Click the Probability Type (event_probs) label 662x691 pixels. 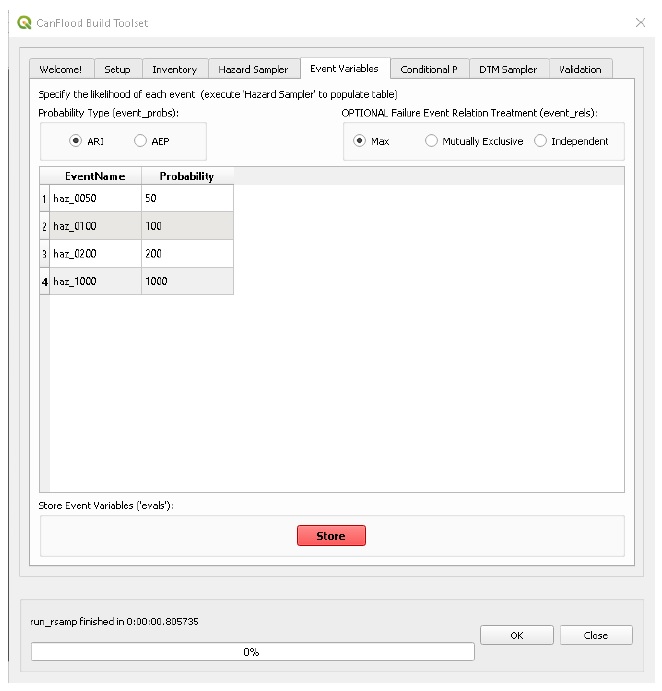tap(108, 113)
